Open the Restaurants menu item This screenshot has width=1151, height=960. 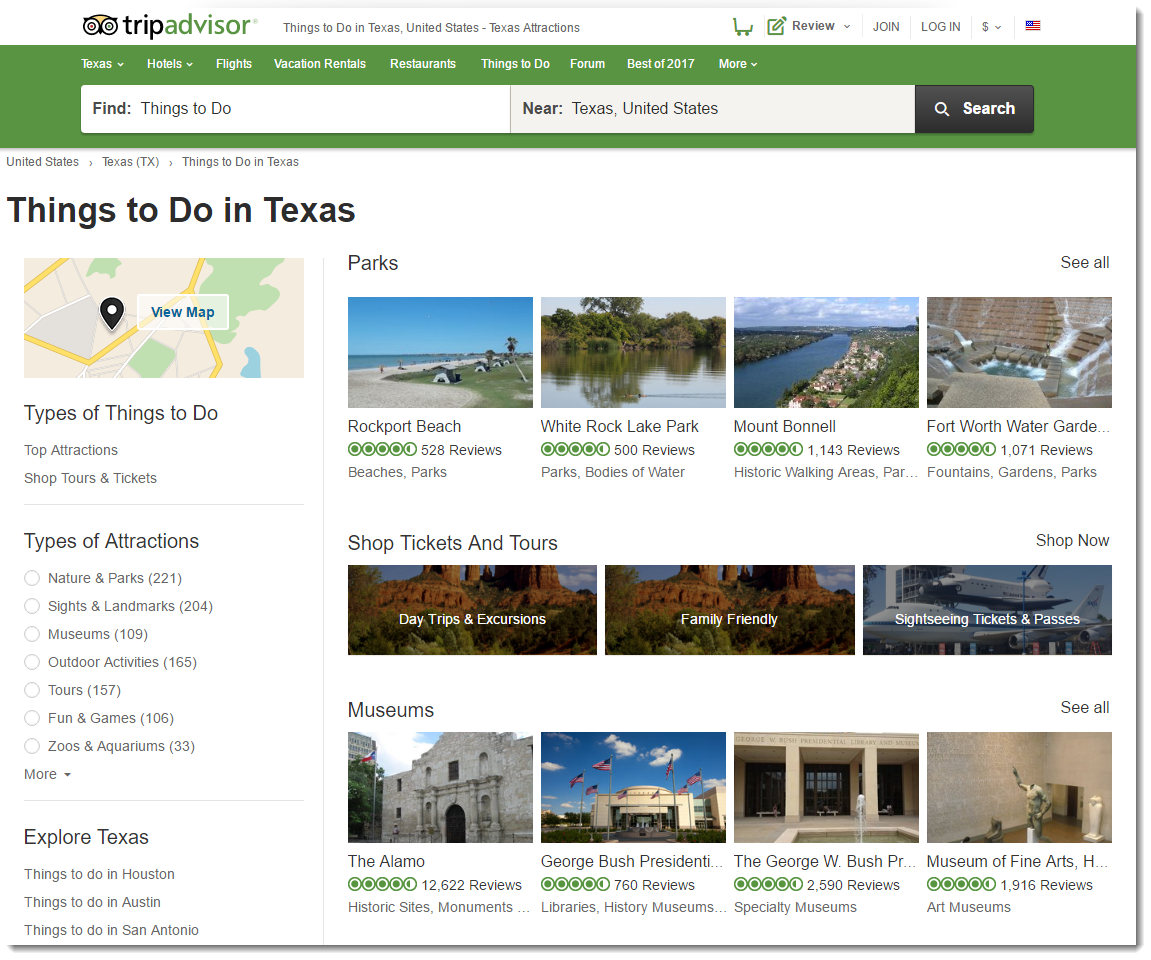[423, 64]
